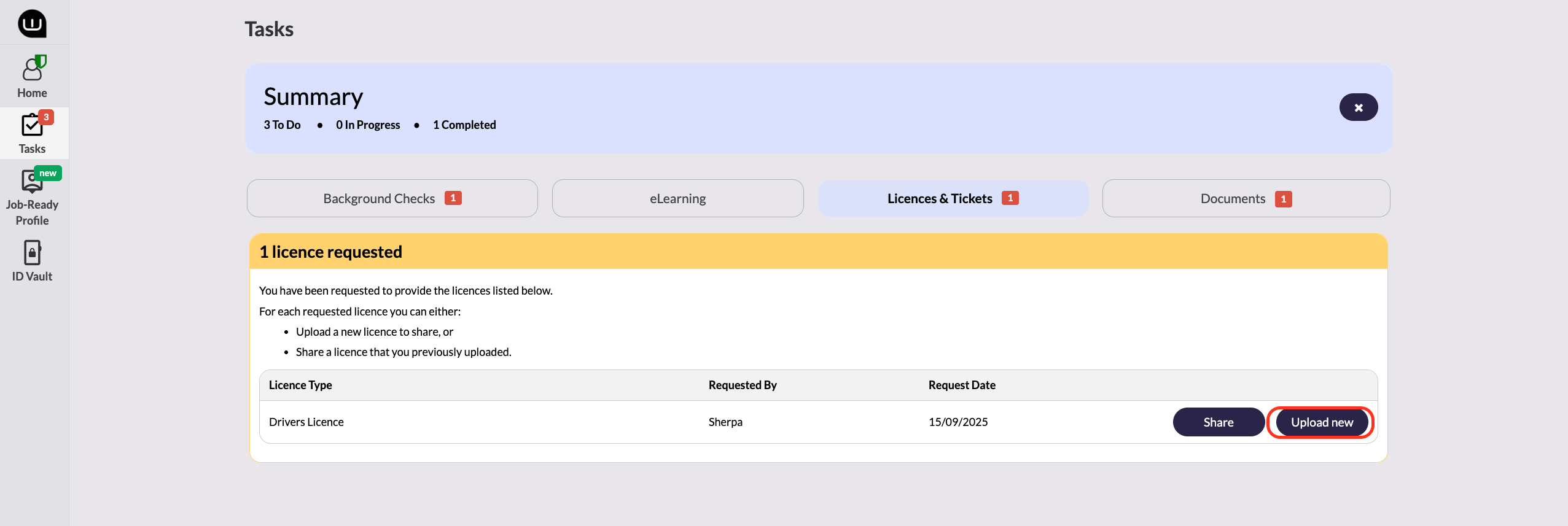Open the Job-Ready Profile icon
The height and width of the screenshot is (526, 1568).
coord(31,182)
